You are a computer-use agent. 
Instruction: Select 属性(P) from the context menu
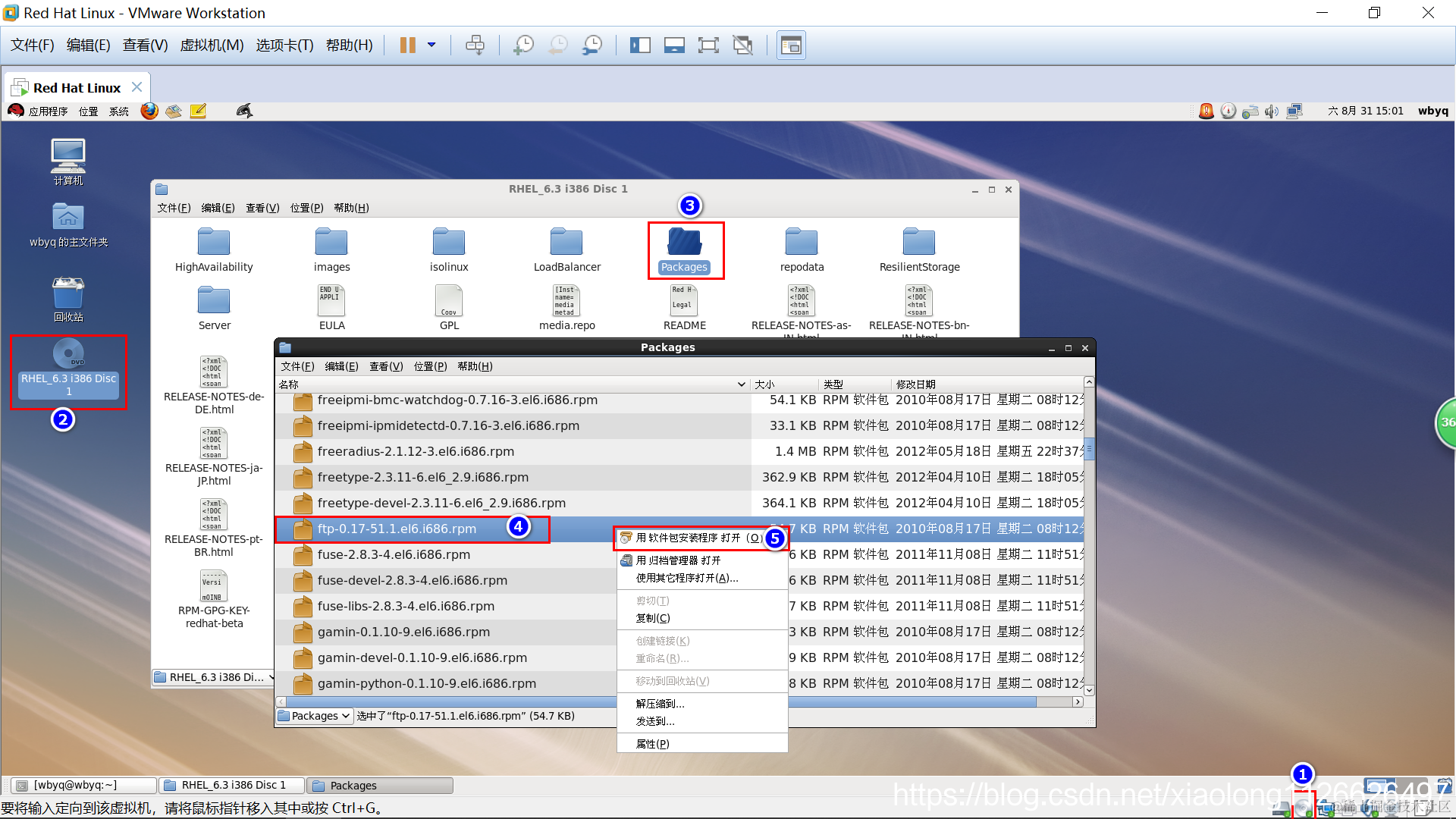[652, 744]
